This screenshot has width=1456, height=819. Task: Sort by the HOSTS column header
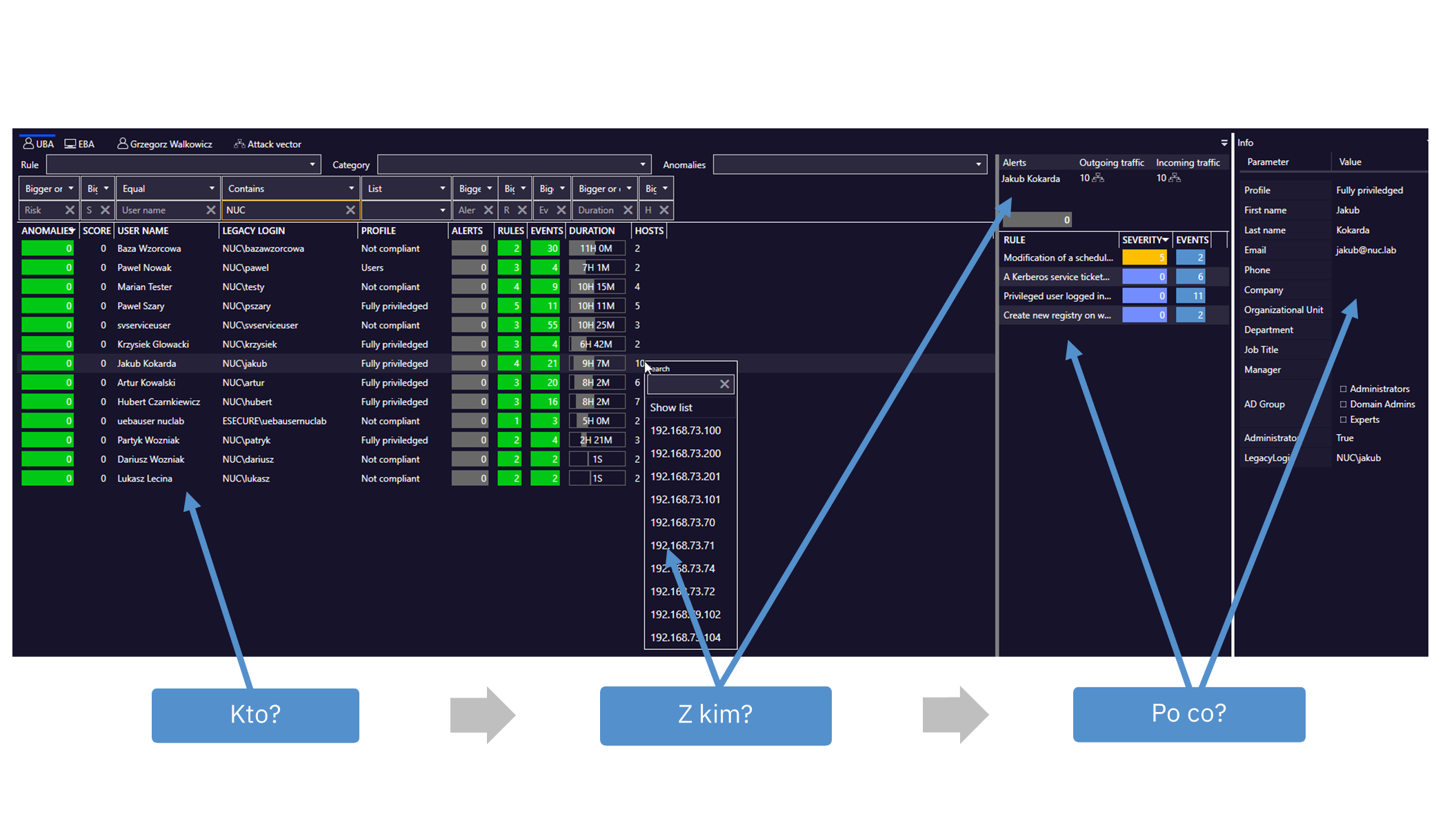[649, 230]
